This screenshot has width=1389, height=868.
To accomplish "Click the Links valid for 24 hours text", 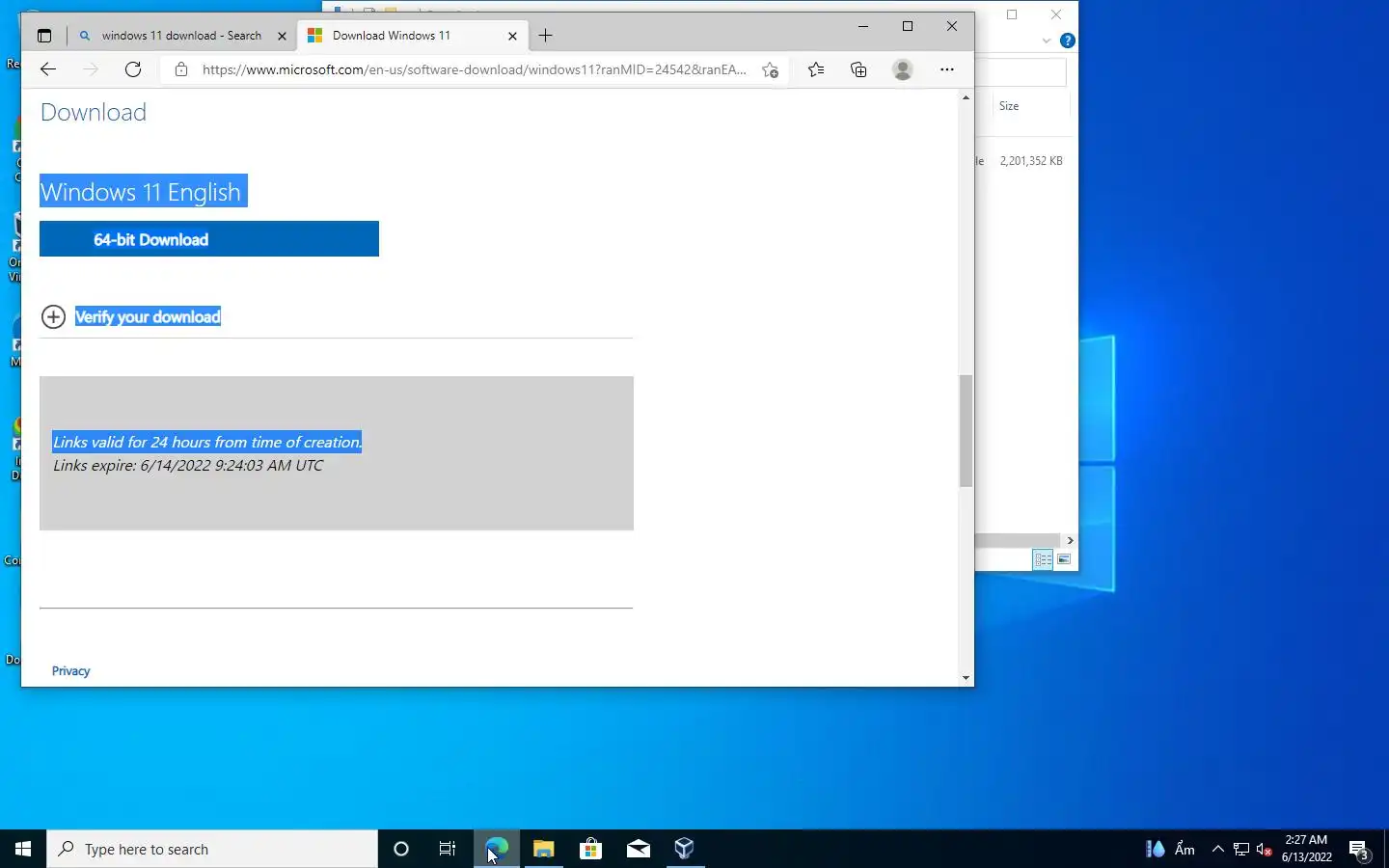I will click(x=207, y=442).
